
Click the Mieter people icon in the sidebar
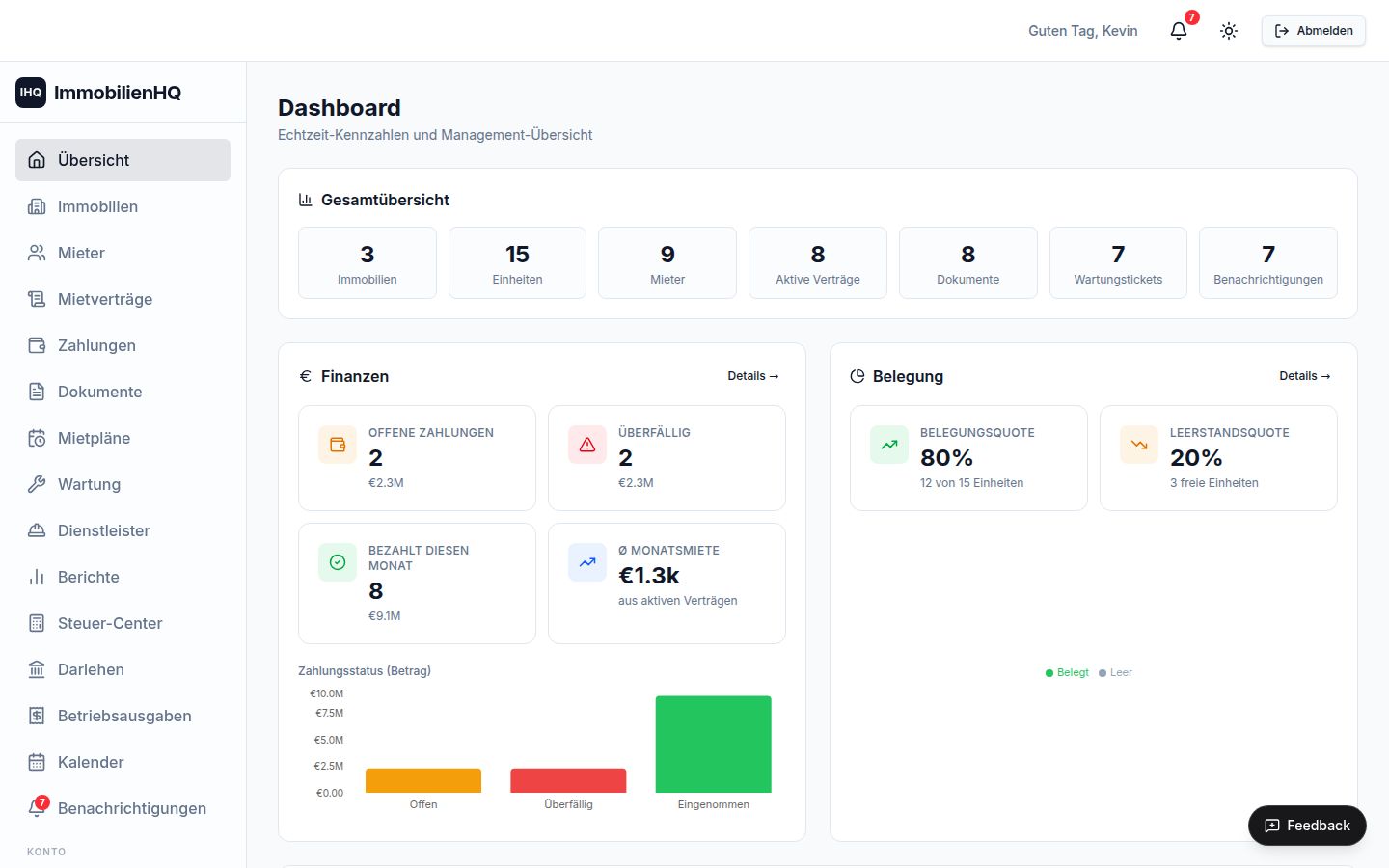(x=37, y=253)
